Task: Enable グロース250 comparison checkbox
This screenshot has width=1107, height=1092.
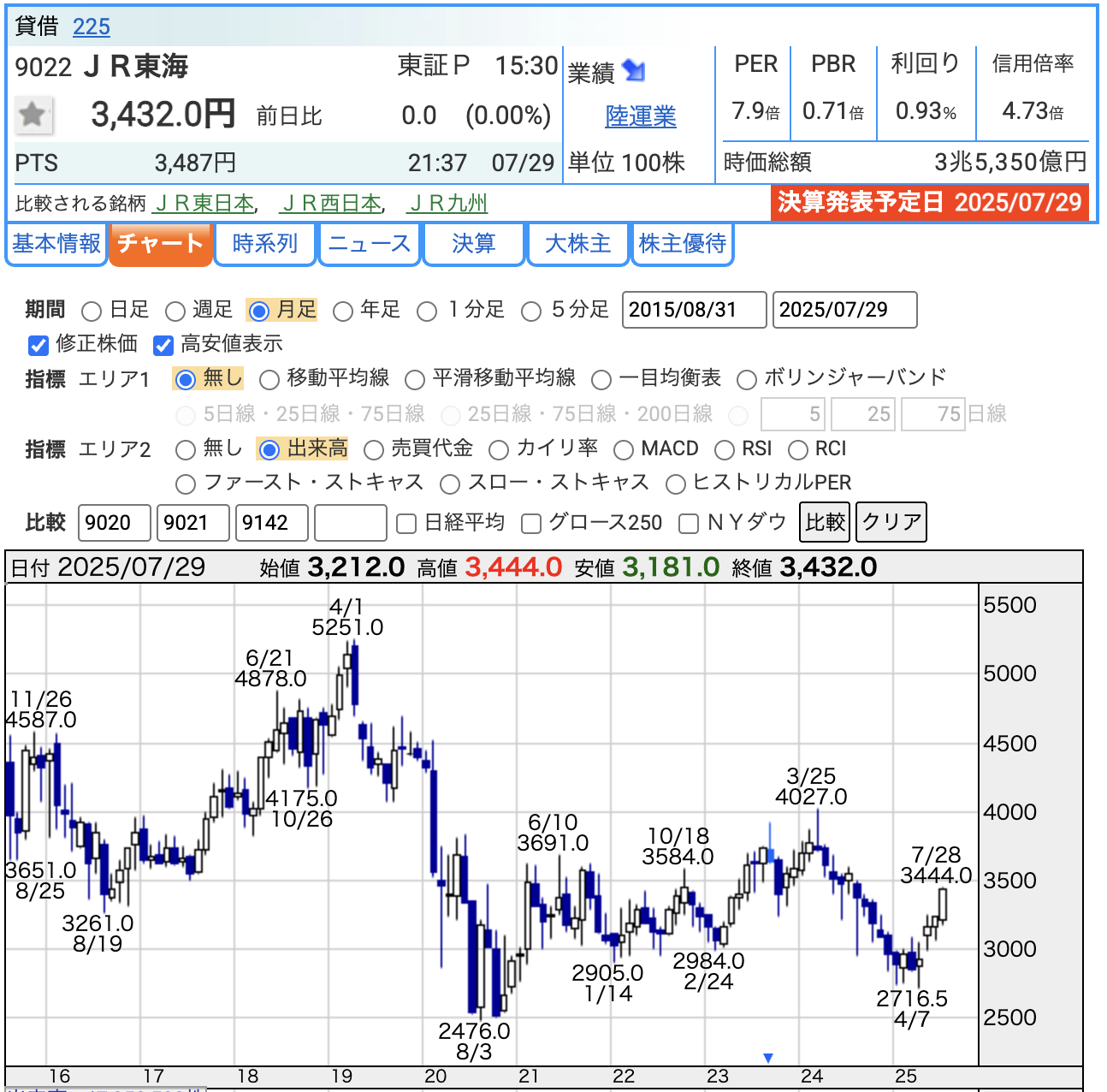Action: (x=531, y=523)
